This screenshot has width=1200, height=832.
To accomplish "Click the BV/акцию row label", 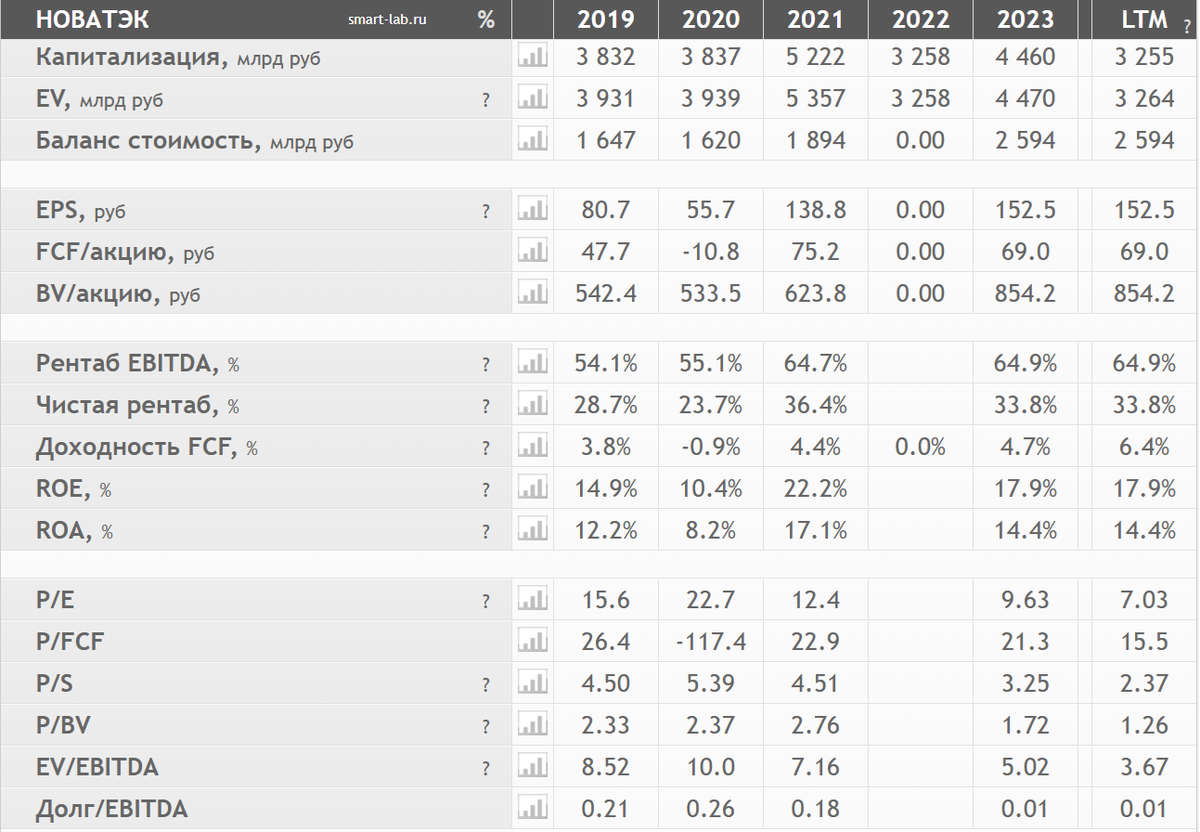I will 118,295.
